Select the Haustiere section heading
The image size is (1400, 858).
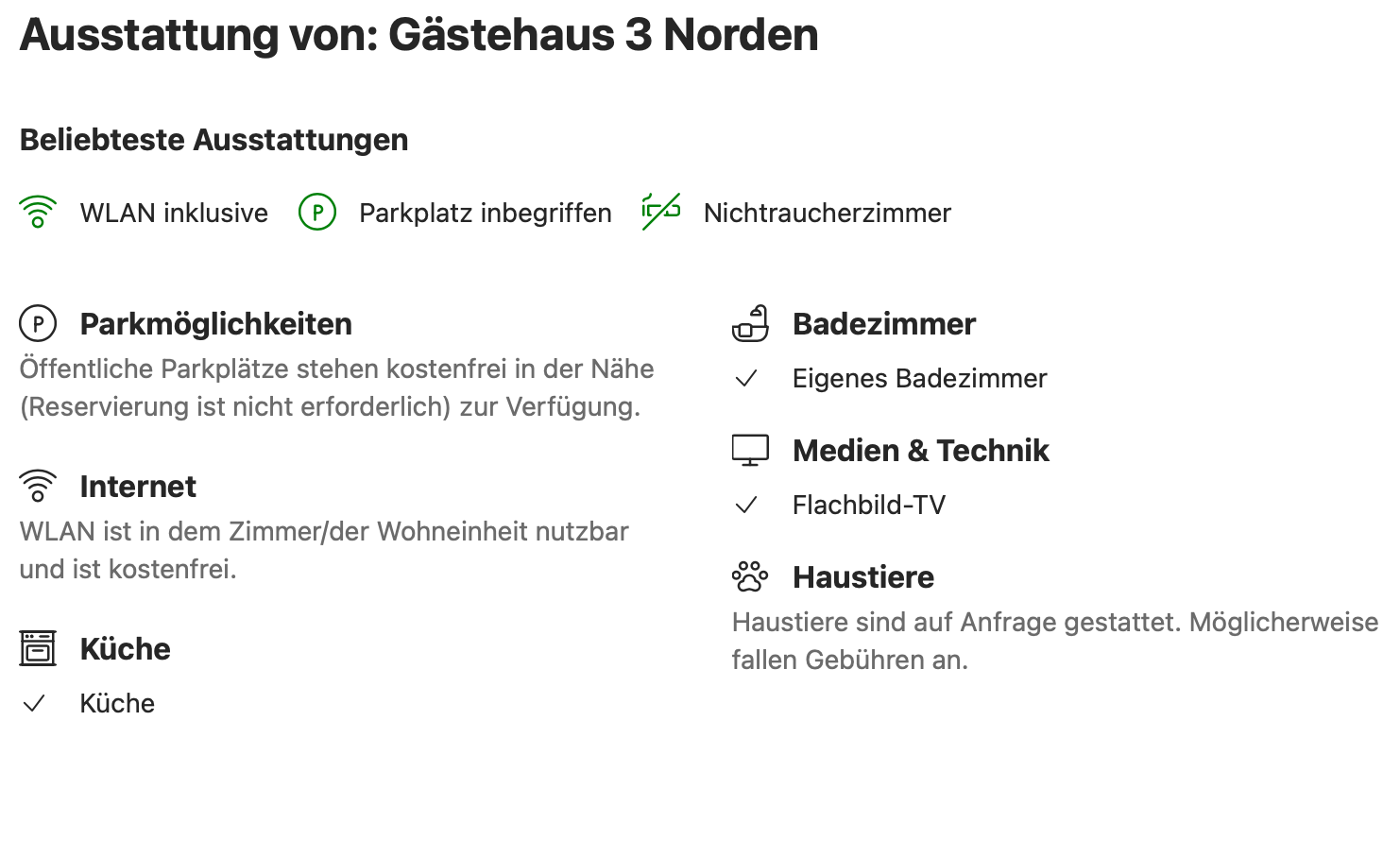coord(863,577)
